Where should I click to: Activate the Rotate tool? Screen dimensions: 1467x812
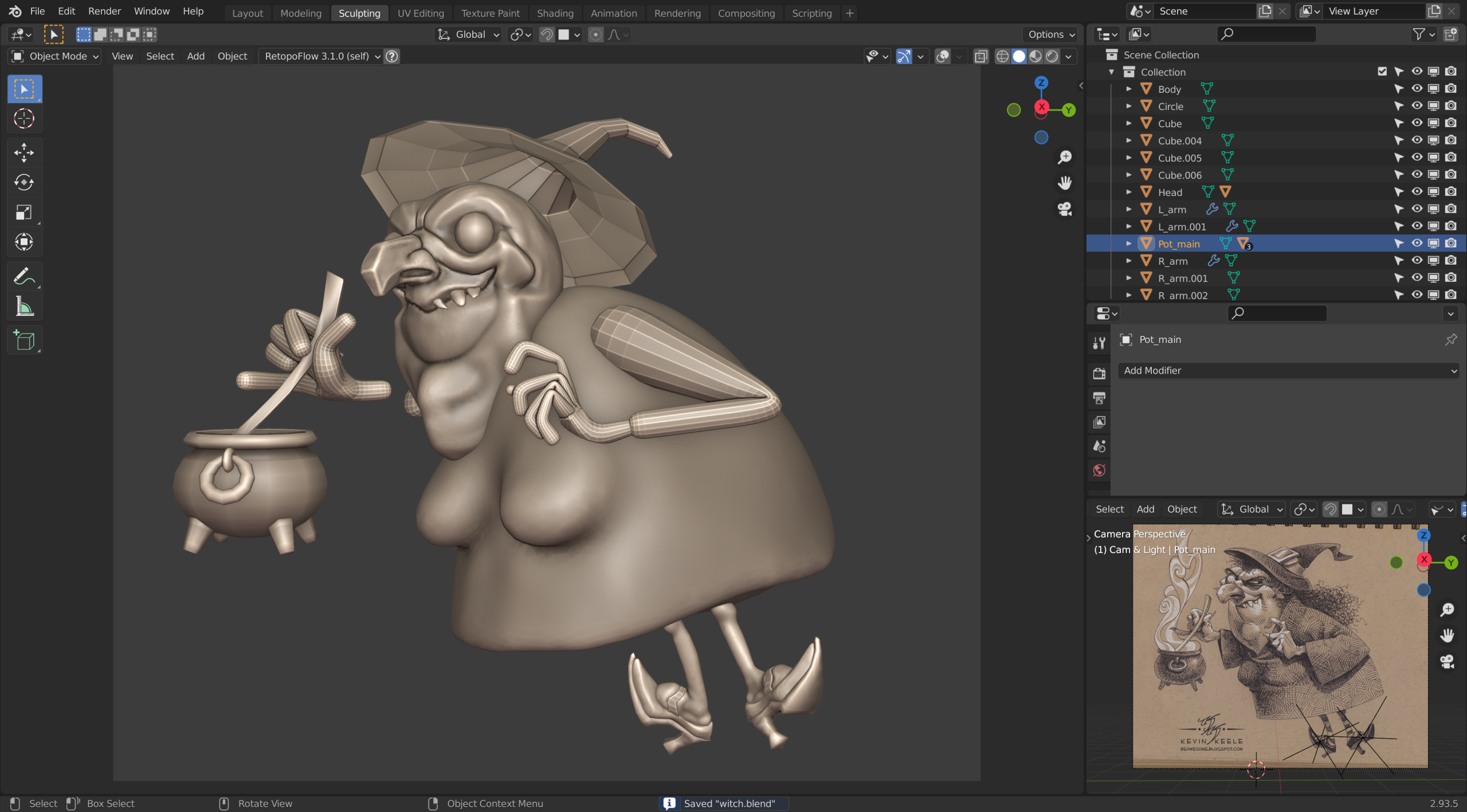[24, 182]
